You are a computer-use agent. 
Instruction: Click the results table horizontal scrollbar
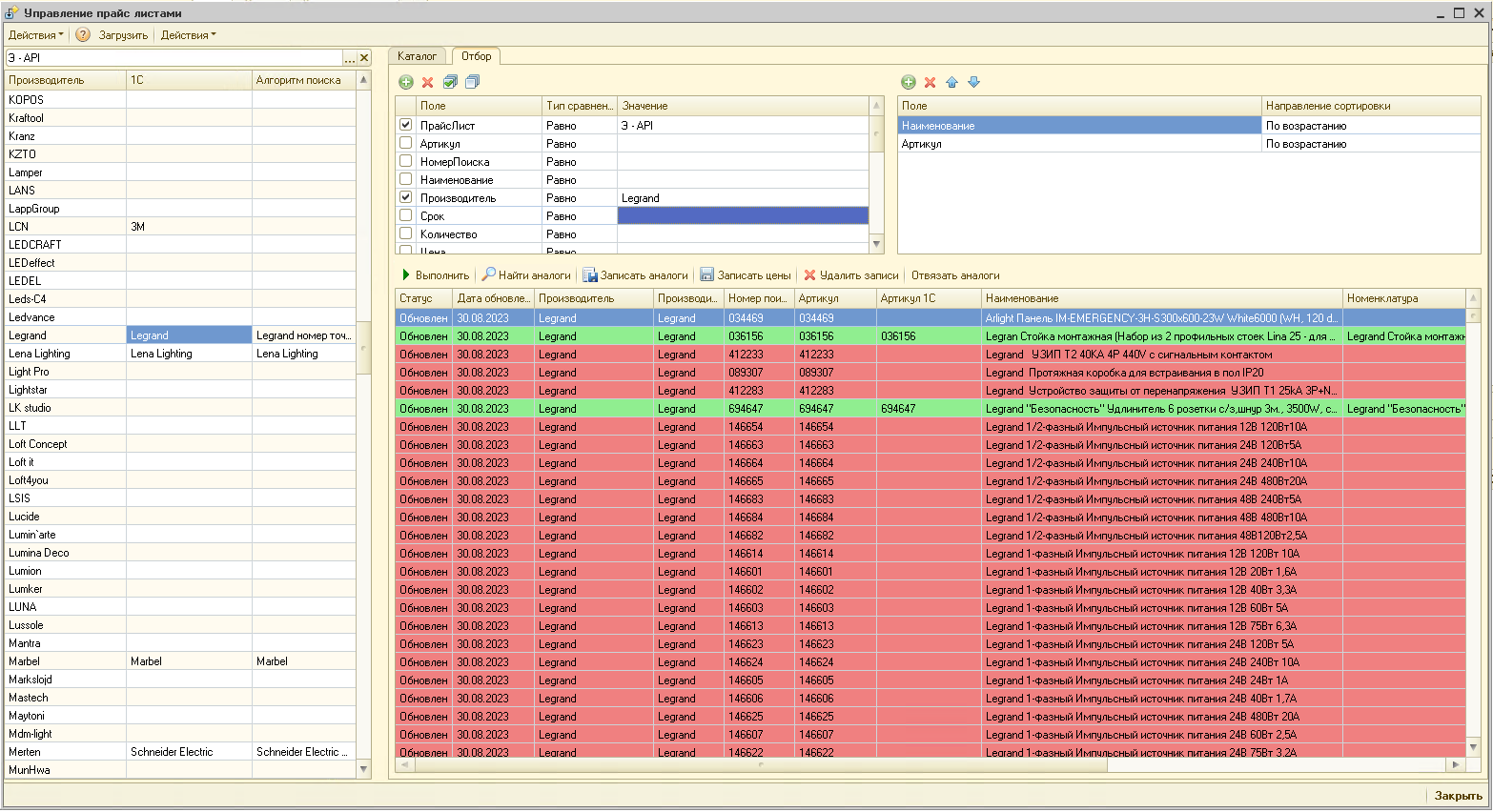[759, 764]
